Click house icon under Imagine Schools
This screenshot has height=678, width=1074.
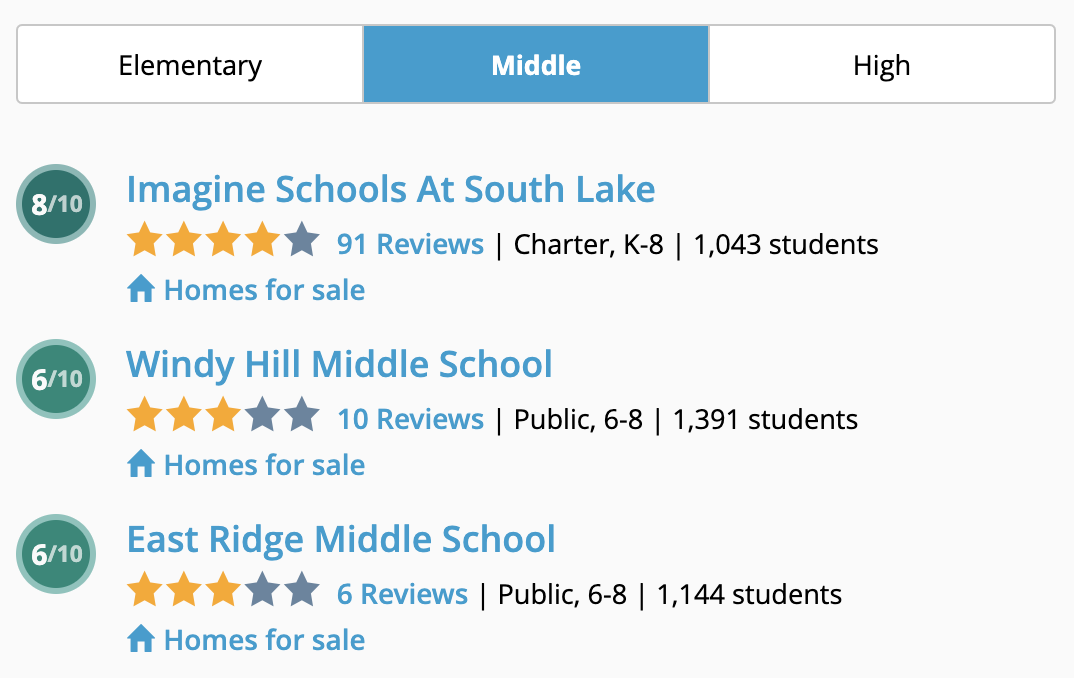141,288
